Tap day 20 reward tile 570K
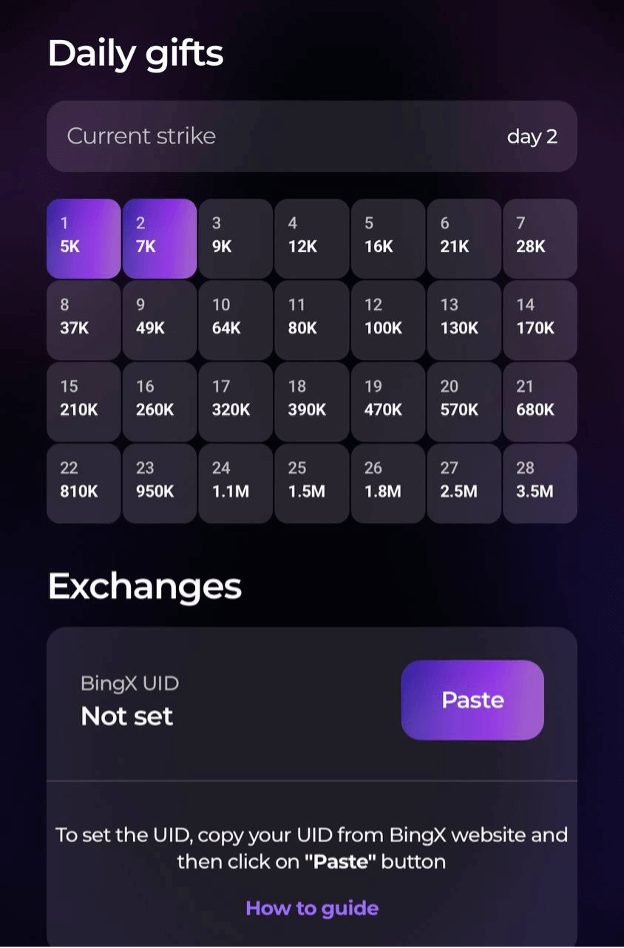 [464, 402]
